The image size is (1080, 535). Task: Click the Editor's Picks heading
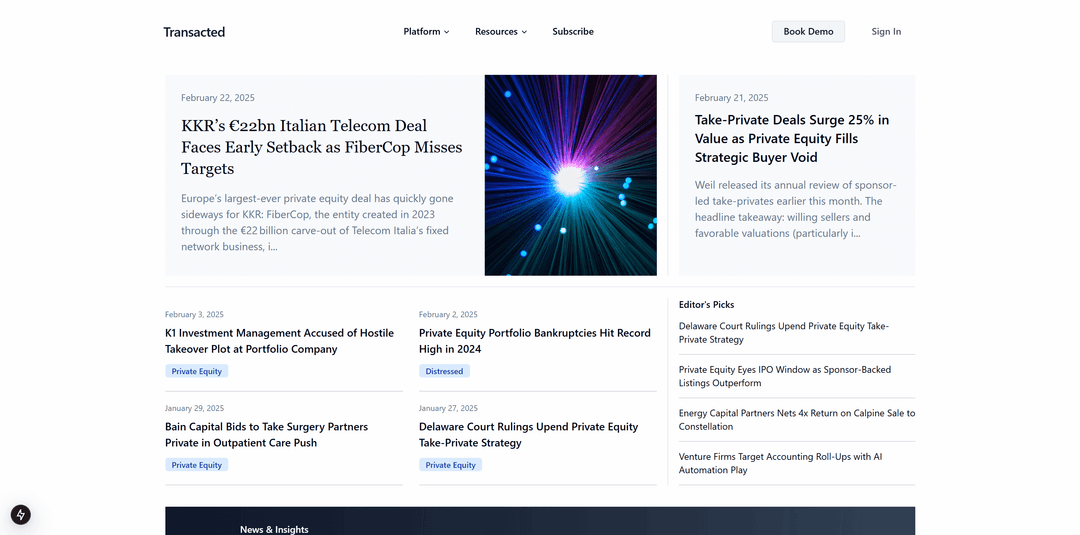tap(706, 304)
